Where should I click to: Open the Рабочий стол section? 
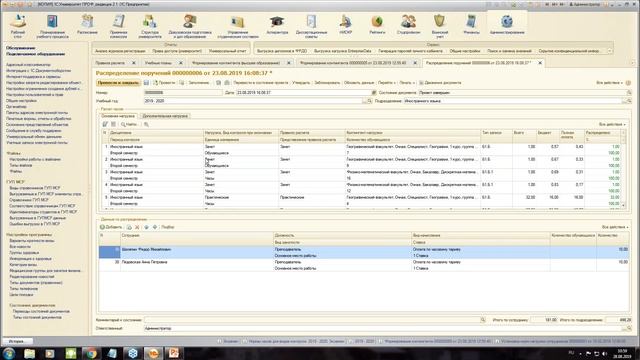(18, 26)
